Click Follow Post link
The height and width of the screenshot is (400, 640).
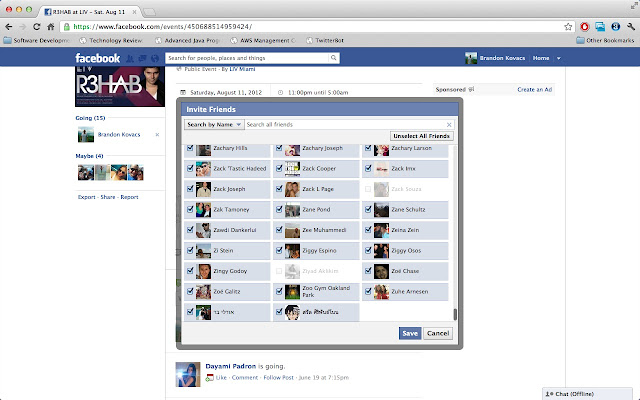[x=278, y=378]
